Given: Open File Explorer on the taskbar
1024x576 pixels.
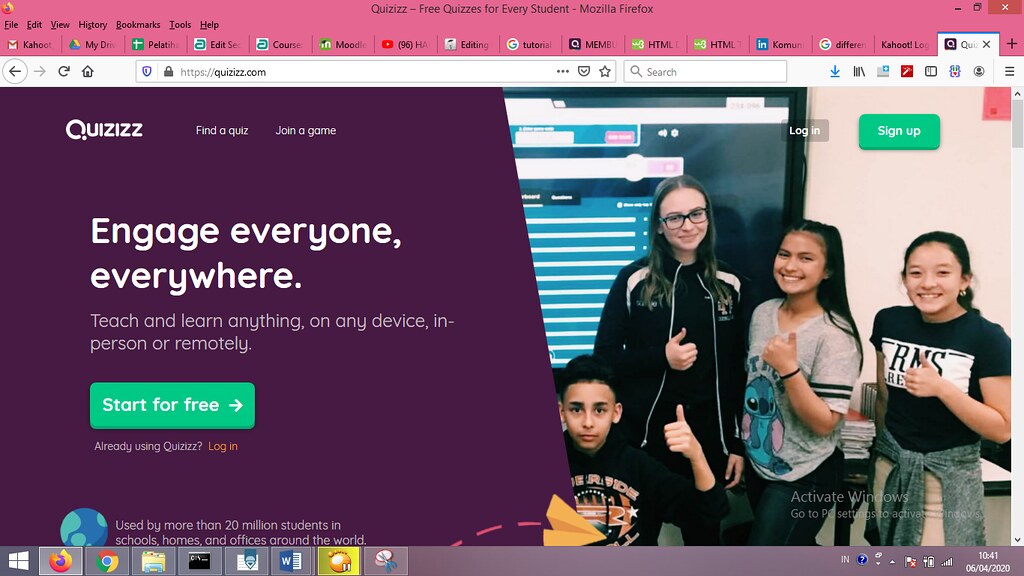Looking at the screenshot, I should click(x=153, y=561).
